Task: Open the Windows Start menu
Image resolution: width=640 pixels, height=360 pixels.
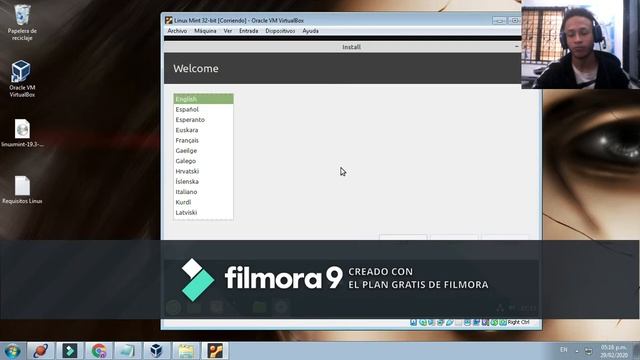Action: [x=13, y=351]
